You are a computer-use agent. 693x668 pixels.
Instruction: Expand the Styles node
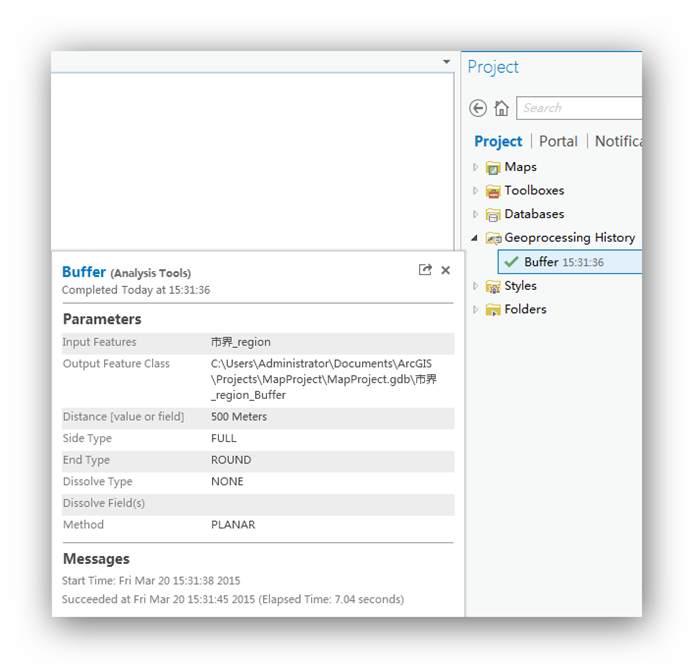pyautogui.click(x=475, y=286)
